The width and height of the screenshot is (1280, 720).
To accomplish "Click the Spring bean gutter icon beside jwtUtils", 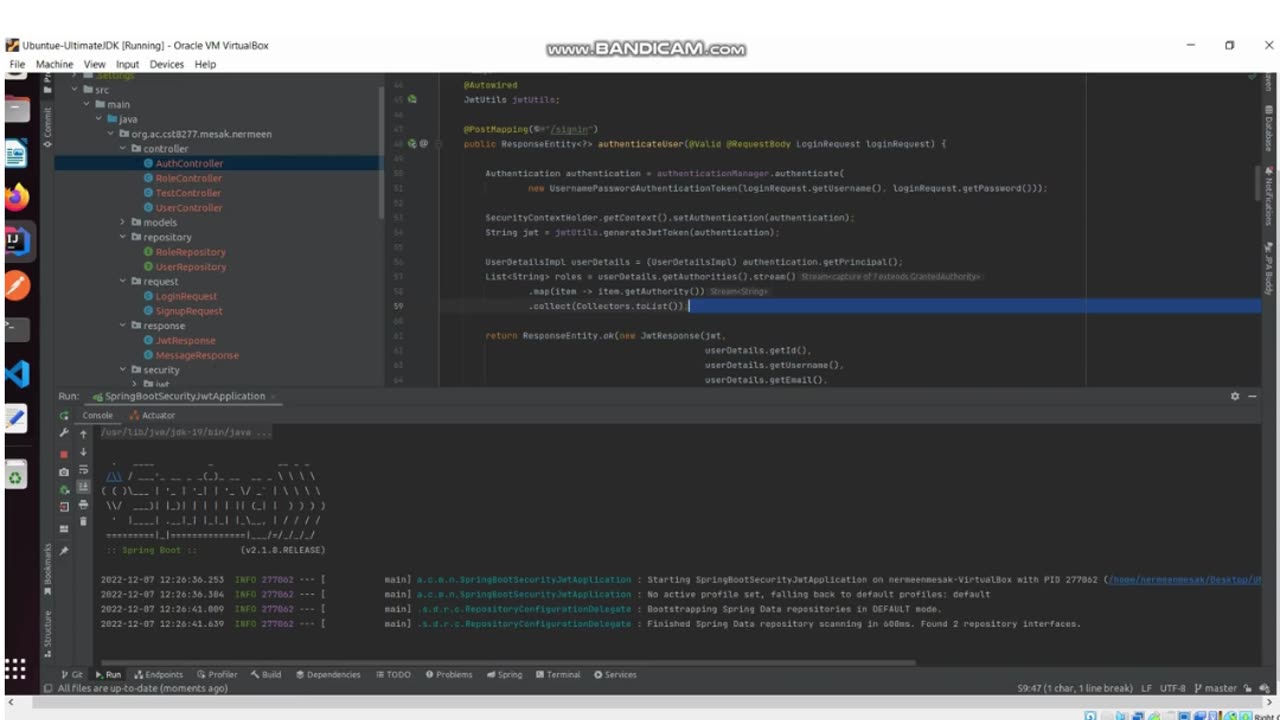I will tap(412, 99).
